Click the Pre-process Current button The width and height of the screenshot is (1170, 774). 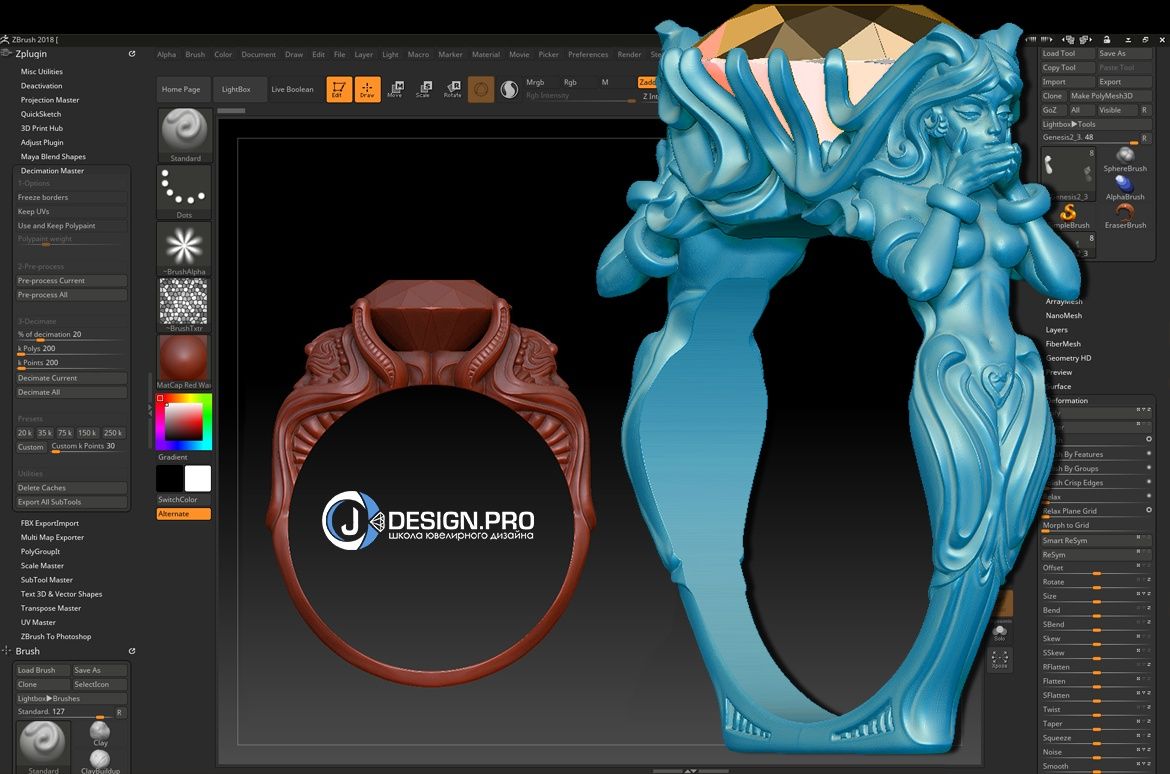pos(72,281)
